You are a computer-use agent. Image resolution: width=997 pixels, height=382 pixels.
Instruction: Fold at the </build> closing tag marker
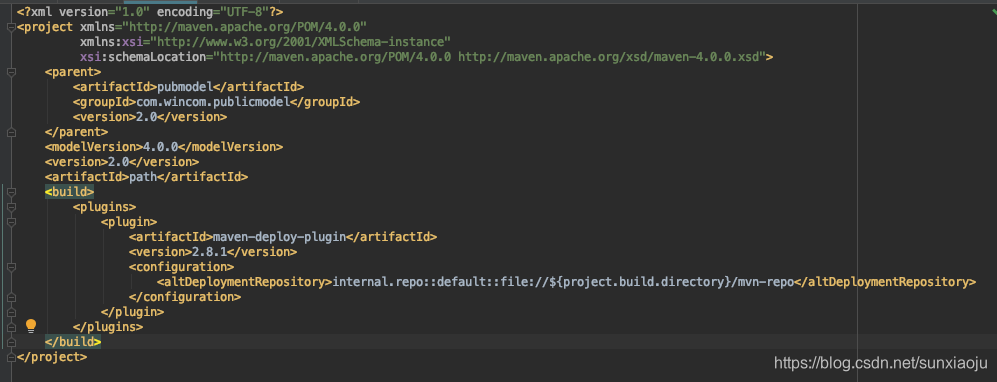point(11,342)
